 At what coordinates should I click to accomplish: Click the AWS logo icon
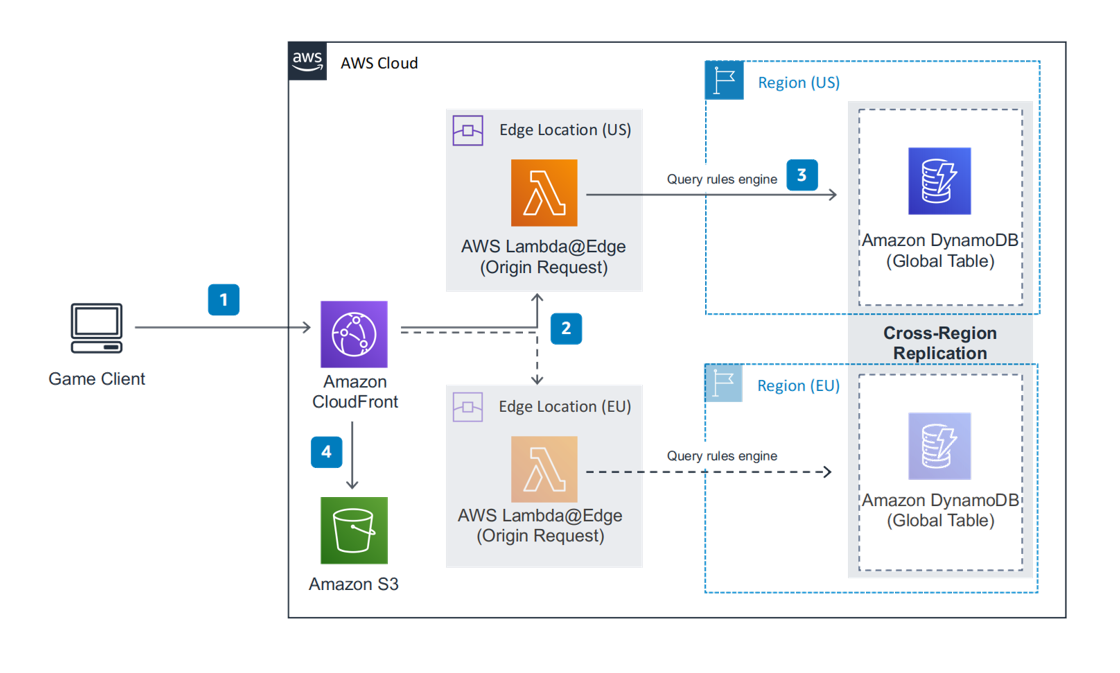[307, 61]
